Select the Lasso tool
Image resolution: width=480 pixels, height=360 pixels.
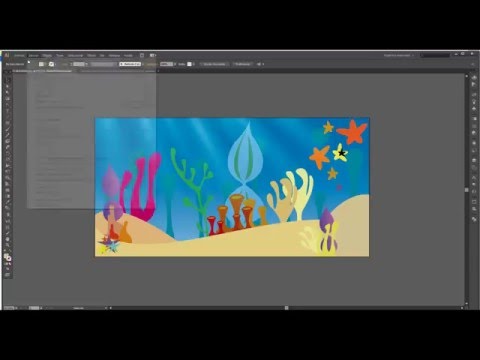[8, 99]
